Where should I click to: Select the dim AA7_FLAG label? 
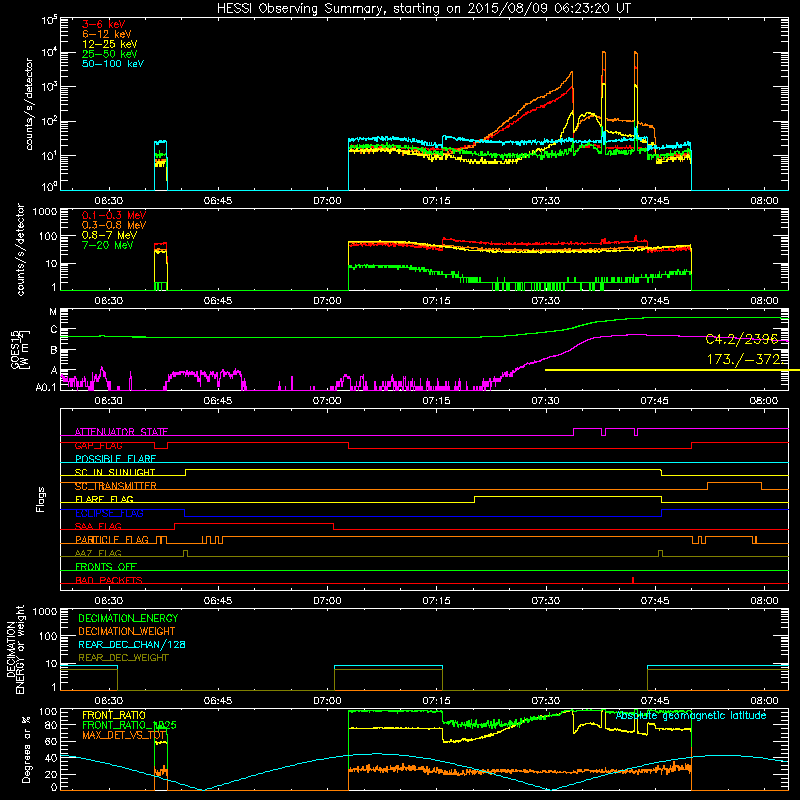tap(98, 553)
